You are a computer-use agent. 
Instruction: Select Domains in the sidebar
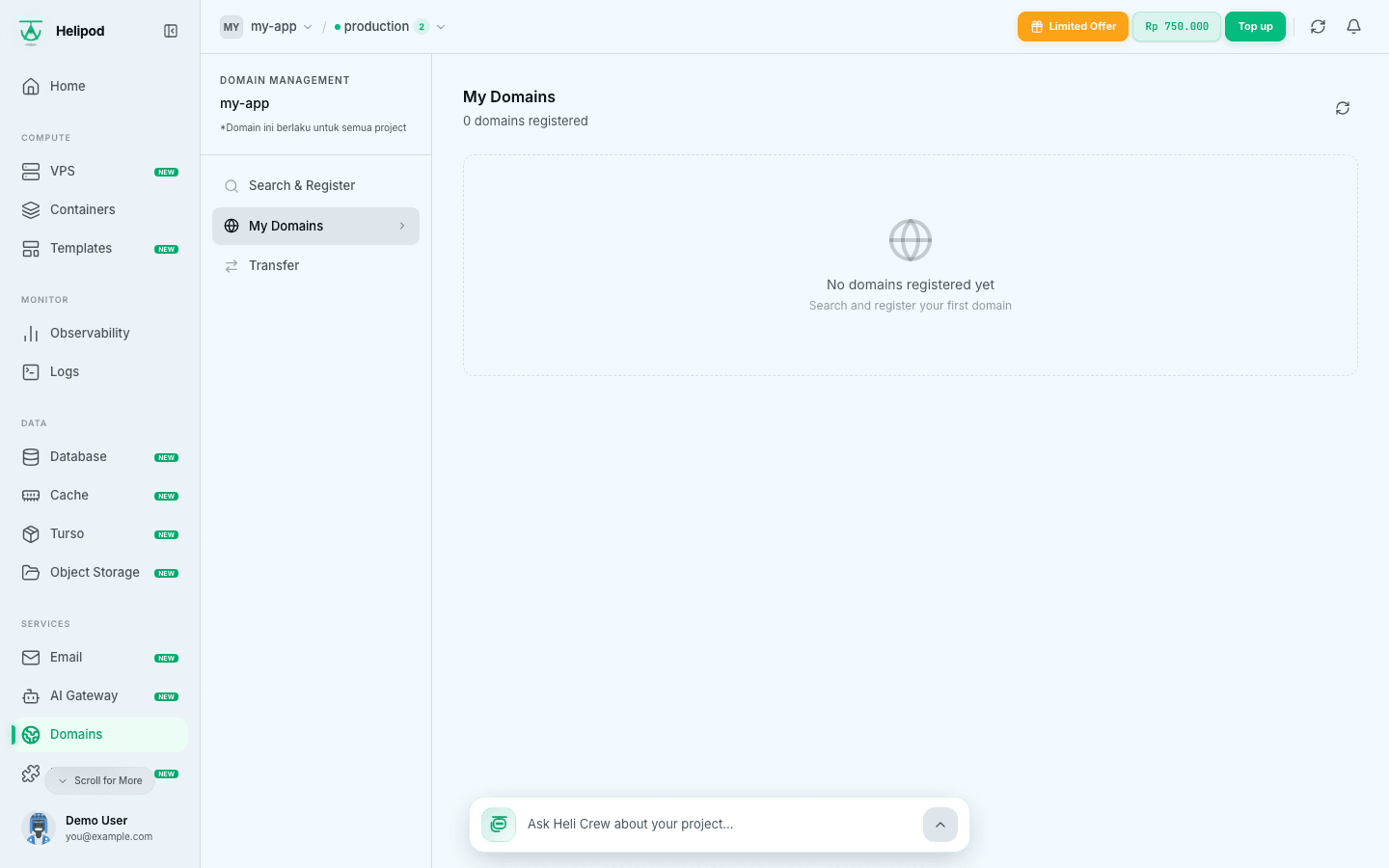tap(100, 735)
